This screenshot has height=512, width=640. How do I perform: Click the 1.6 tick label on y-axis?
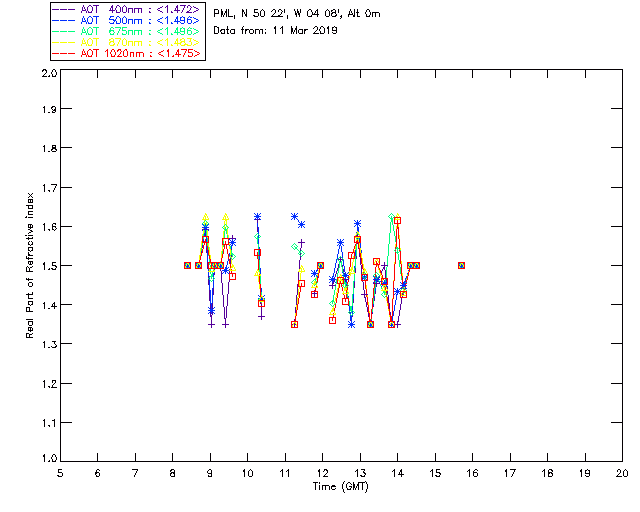(x=49, y=227)
